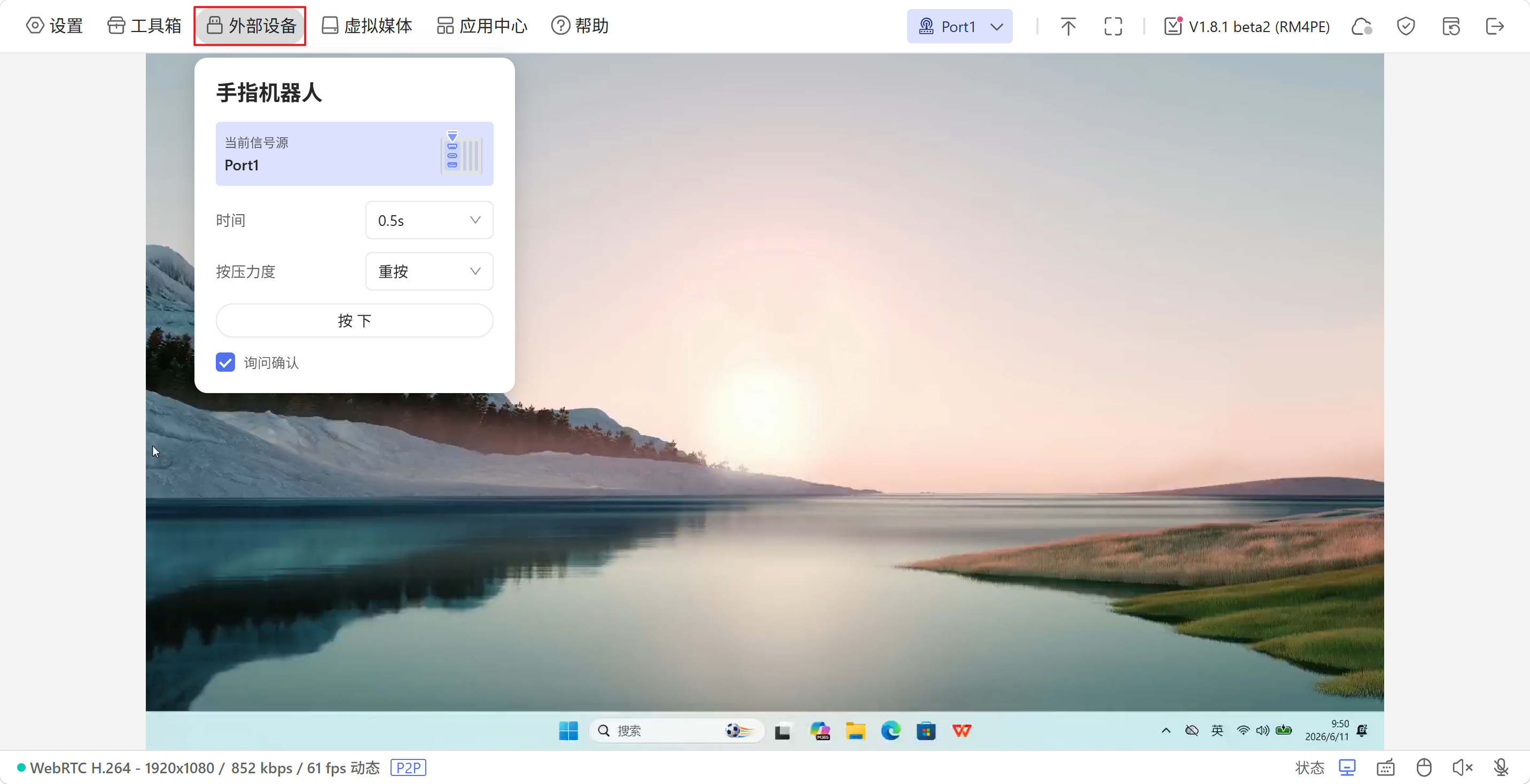Click the battery charging tray icon

tap(1284, 730)
